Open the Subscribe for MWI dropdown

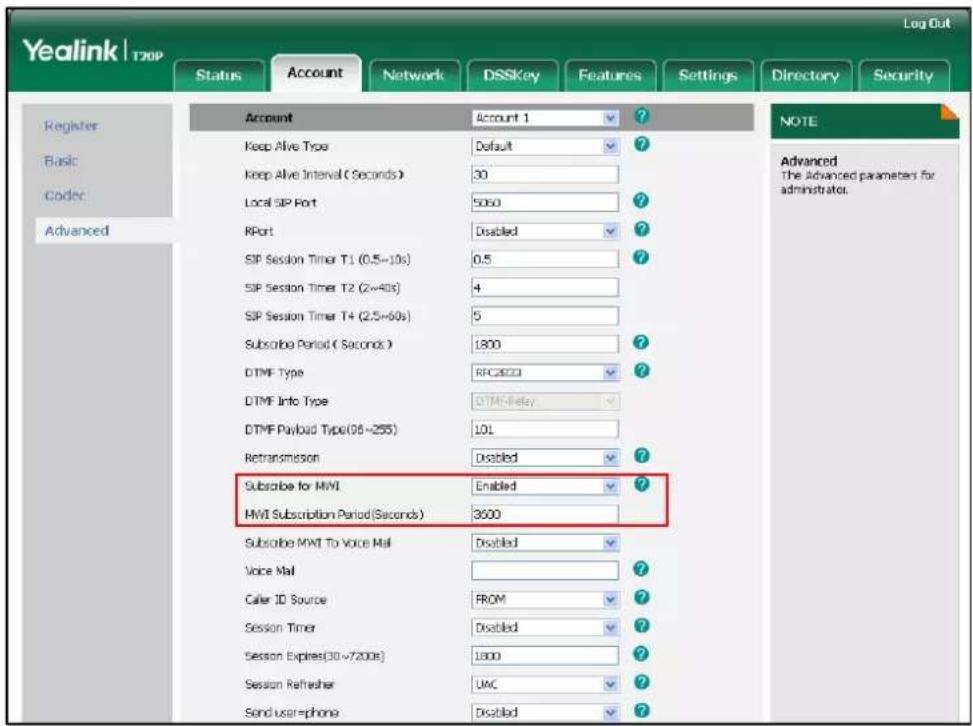tap(545, 486)
